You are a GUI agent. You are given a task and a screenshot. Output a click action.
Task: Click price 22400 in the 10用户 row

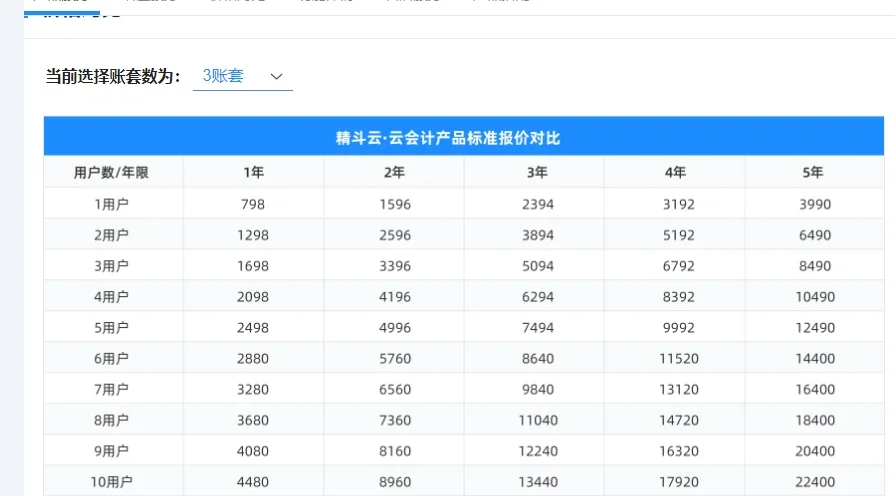[x=815, y=482]
